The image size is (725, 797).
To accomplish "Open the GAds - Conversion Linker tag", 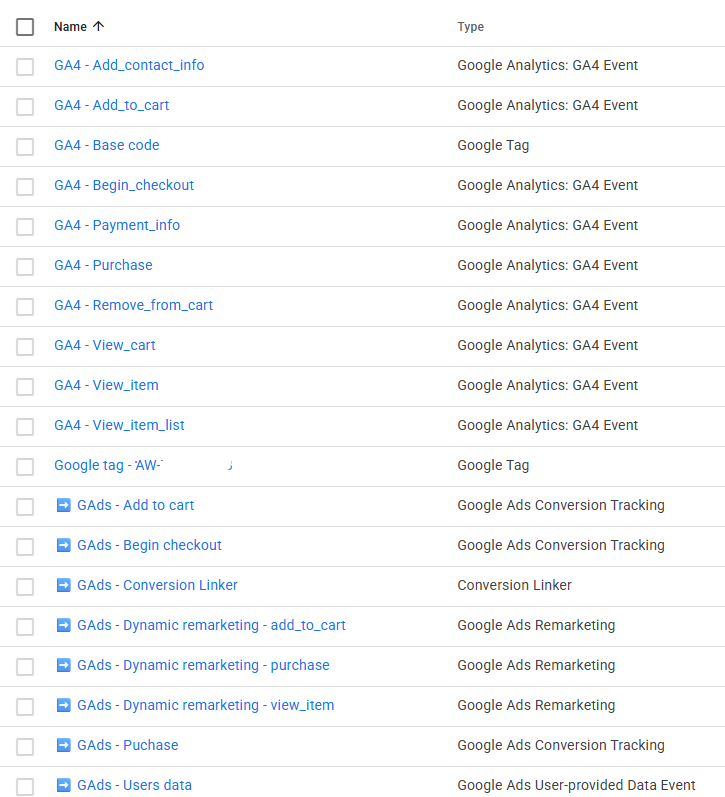I will [157, 585].
